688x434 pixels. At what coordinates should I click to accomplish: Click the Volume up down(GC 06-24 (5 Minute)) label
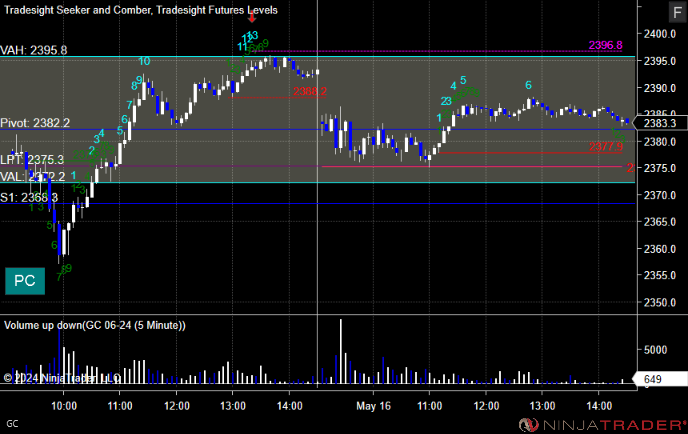95,325
